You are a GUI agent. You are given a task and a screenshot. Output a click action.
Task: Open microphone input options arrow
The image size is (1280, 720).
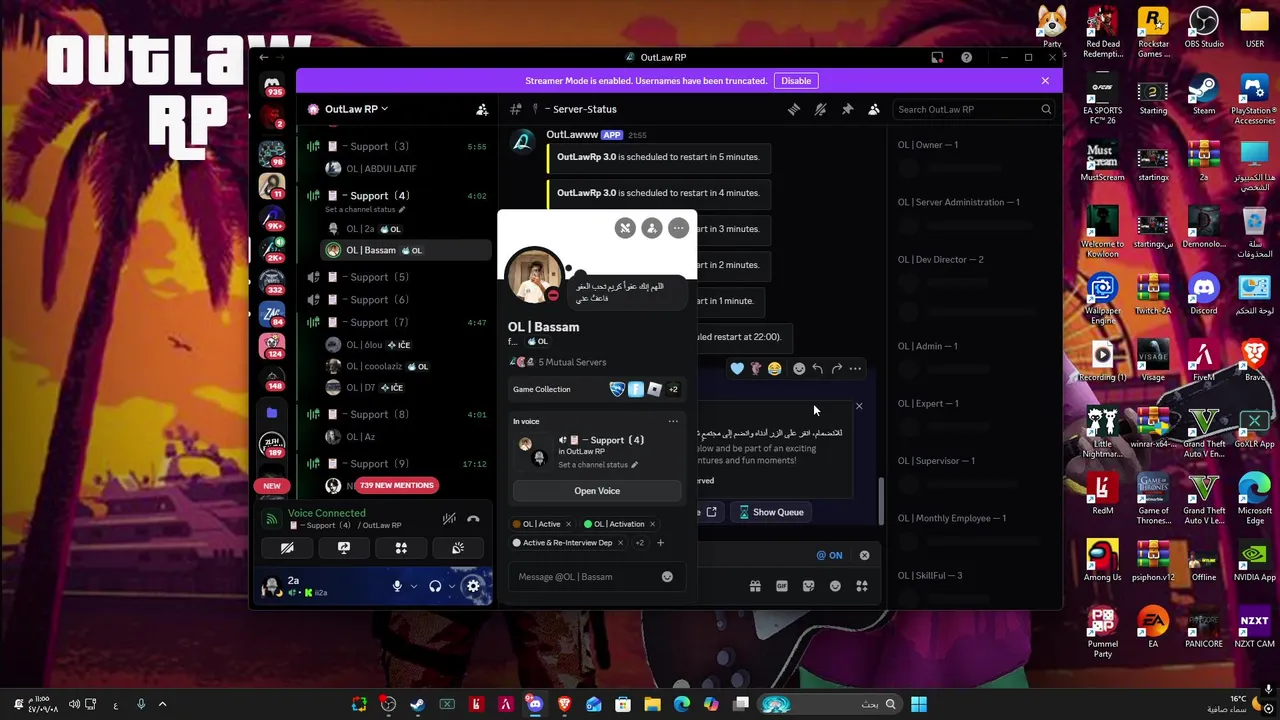click(x=413, y=586)
